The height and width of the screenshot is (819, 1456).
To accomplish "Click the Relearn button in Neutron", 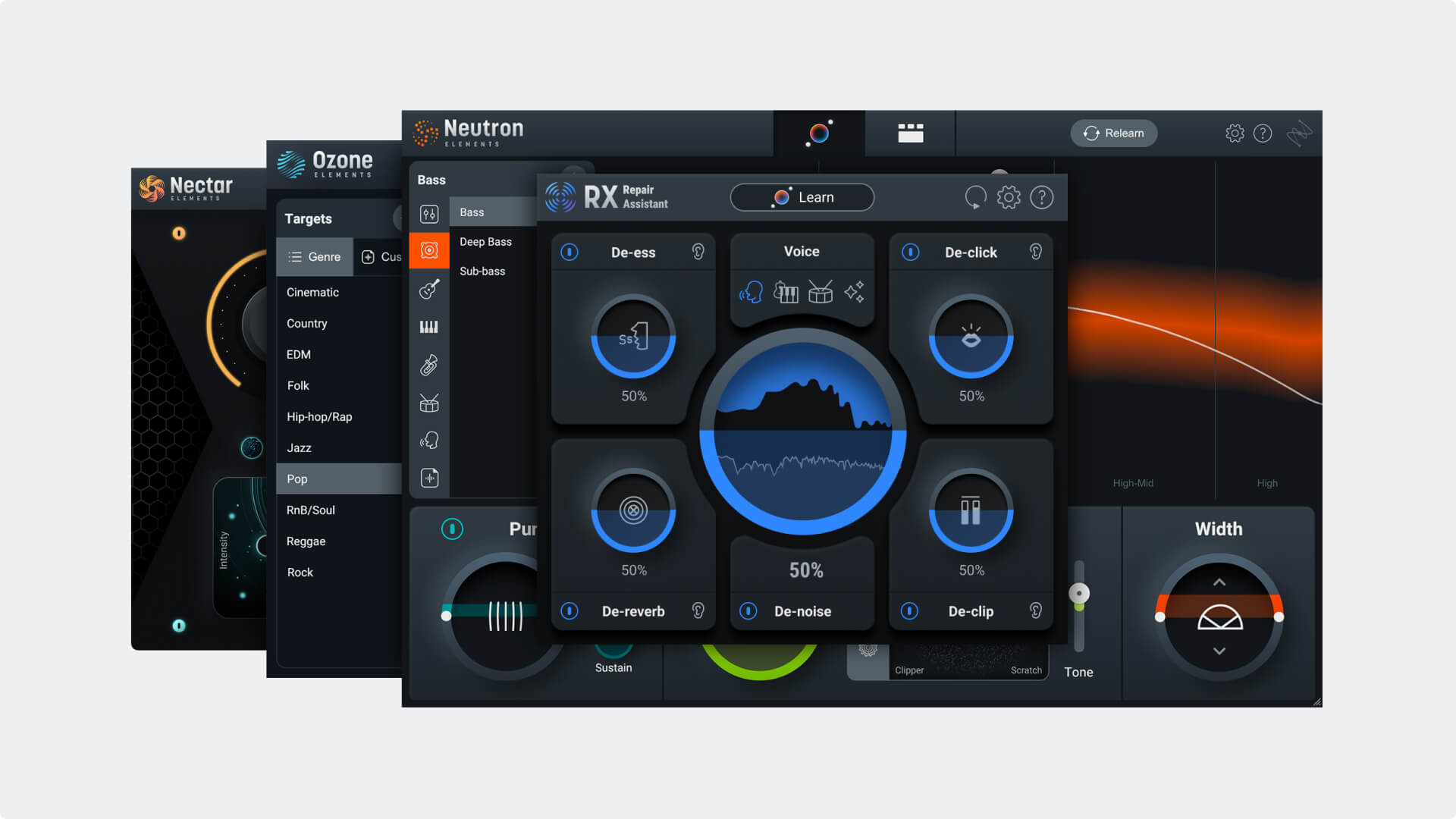I will point(1113,133).
